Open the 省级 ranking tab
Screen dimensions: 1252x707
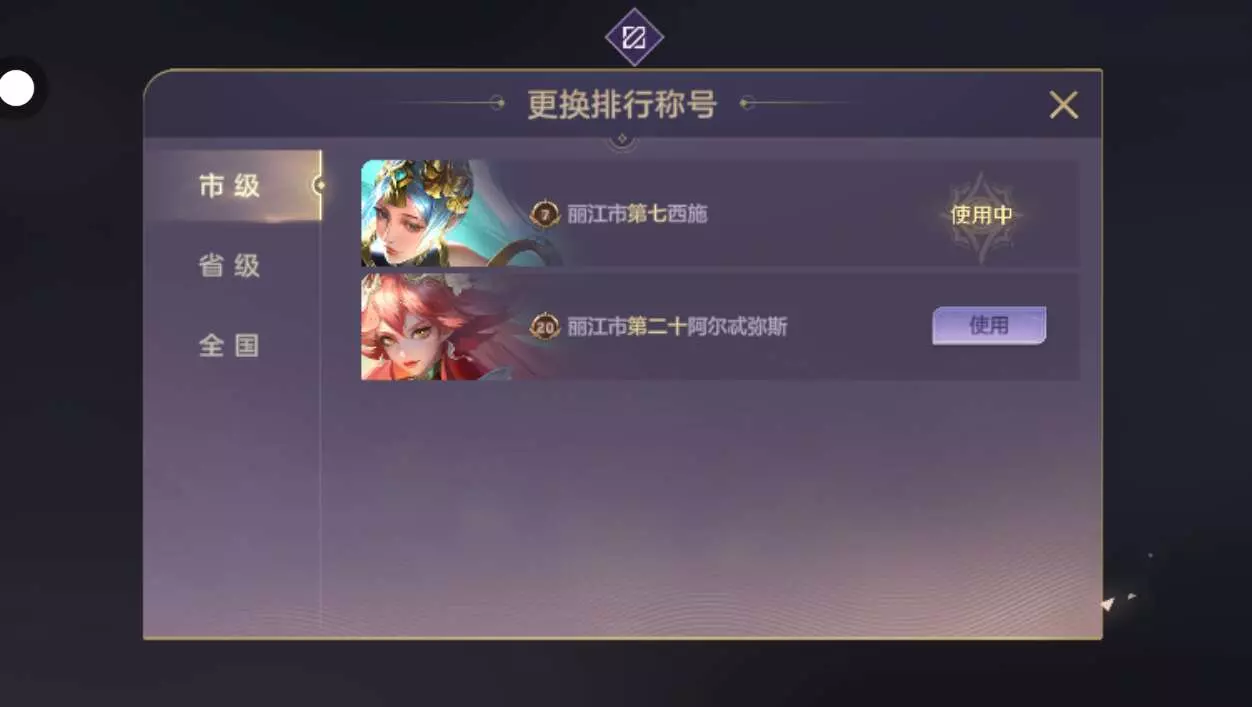click(x=230, y=265)
